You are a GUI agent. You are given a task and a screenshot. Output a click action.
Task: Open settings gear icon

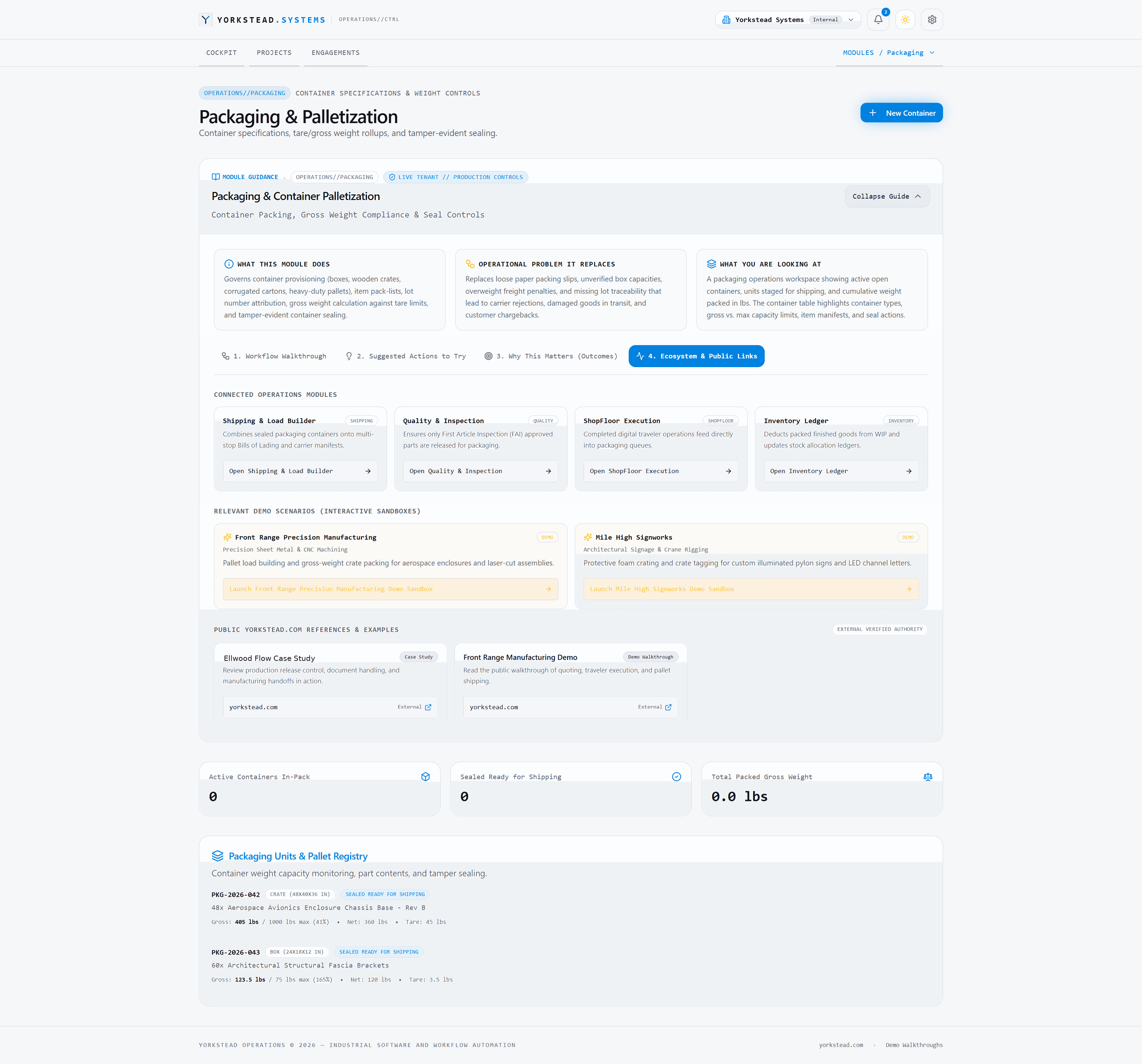coord(932,20)
